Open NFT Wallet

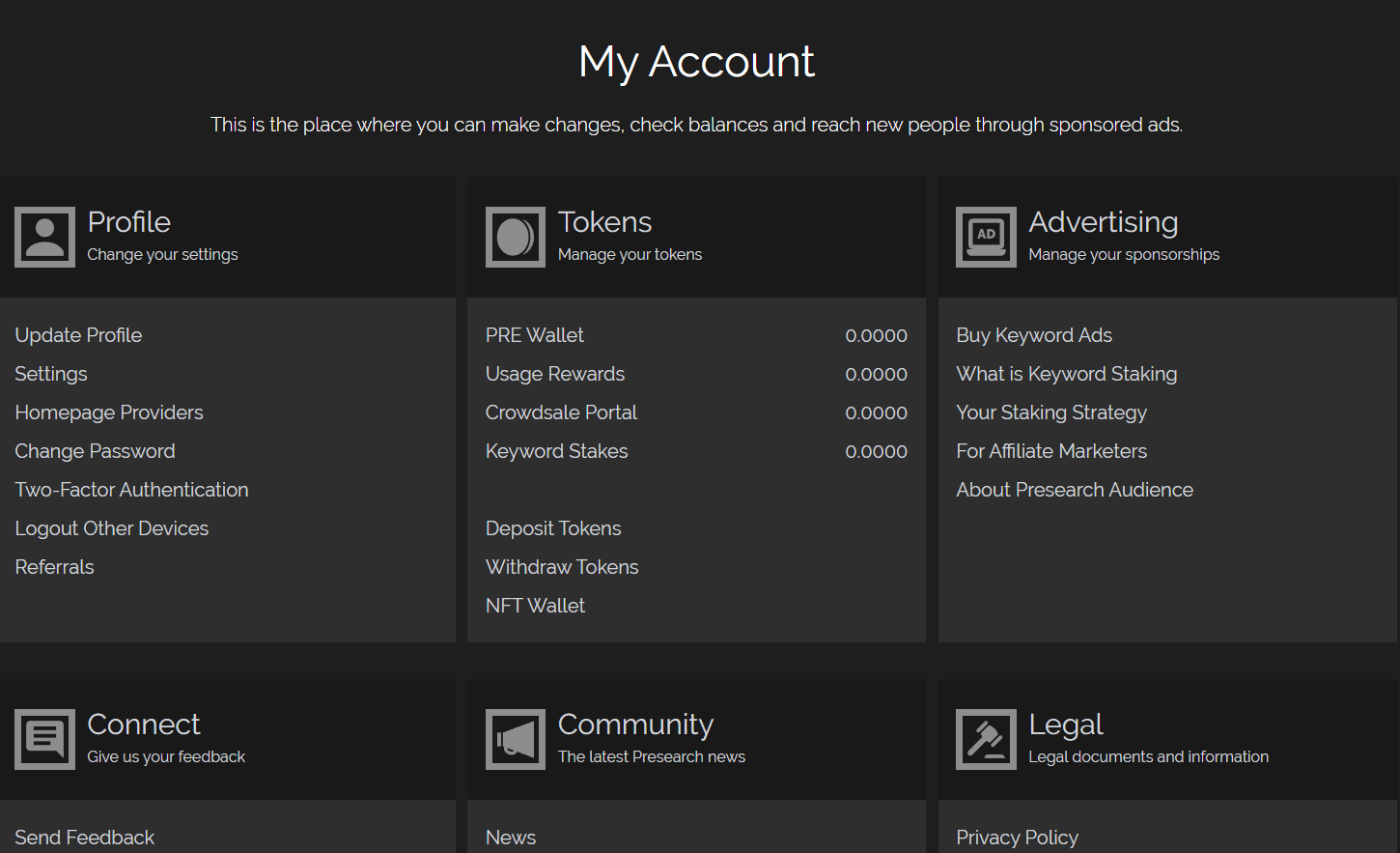click(x=535, y=606)
